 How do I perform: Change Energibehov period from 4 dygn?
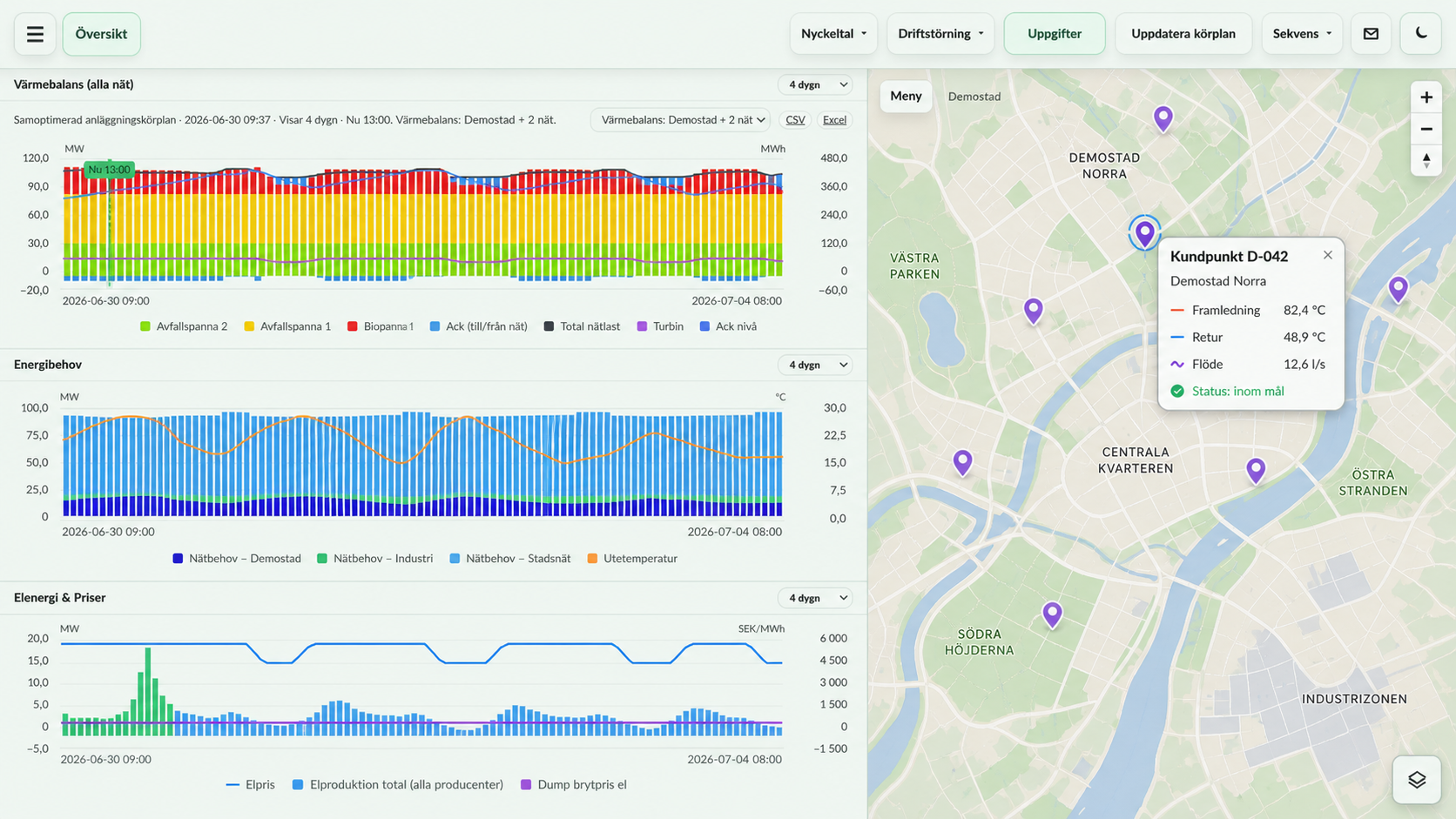tap(815, 365)
